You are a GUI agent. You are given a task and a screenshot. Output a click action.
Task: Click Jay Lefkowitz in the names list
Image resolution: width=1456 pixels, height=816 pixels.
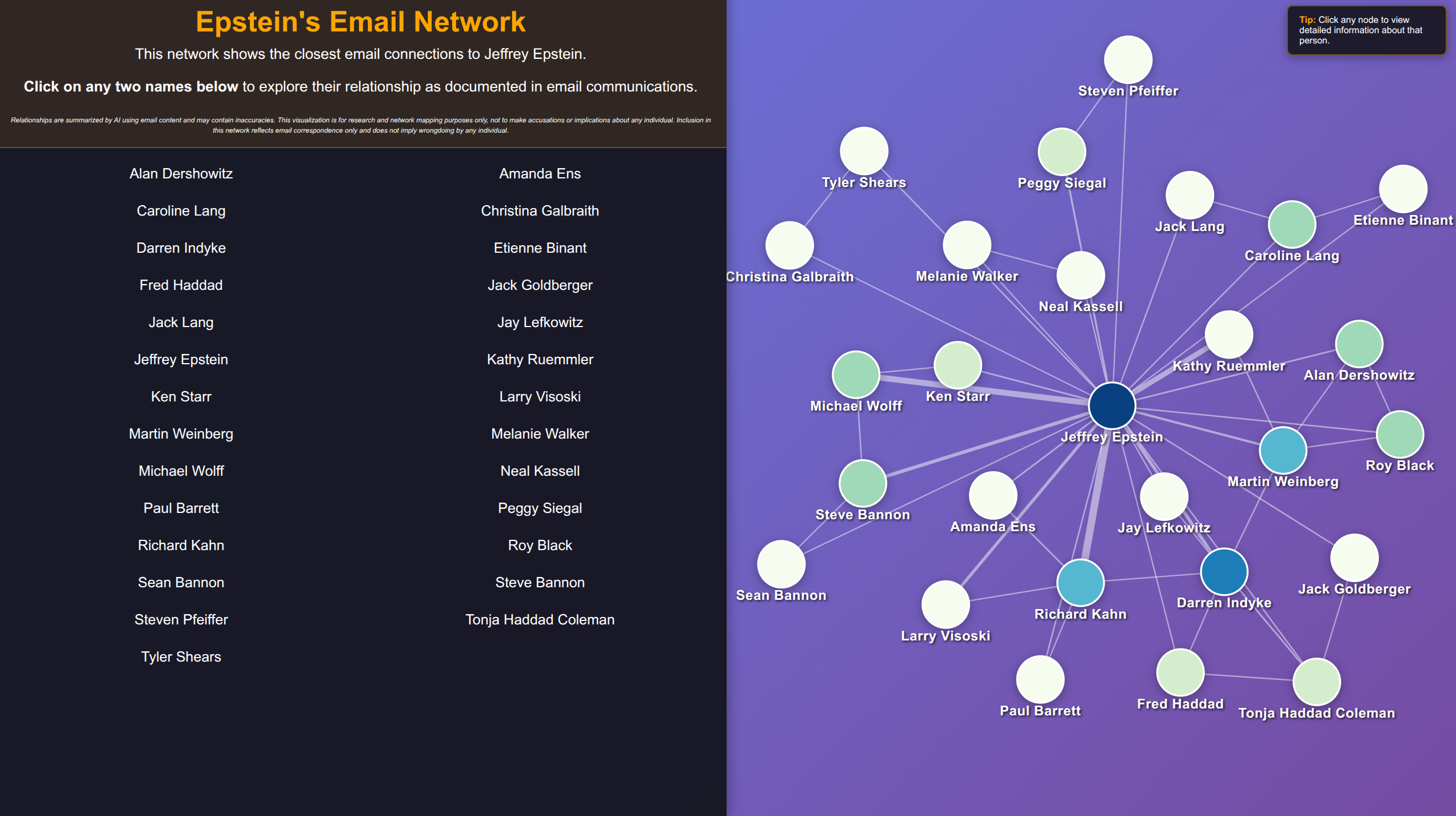(x=539, y=322)
